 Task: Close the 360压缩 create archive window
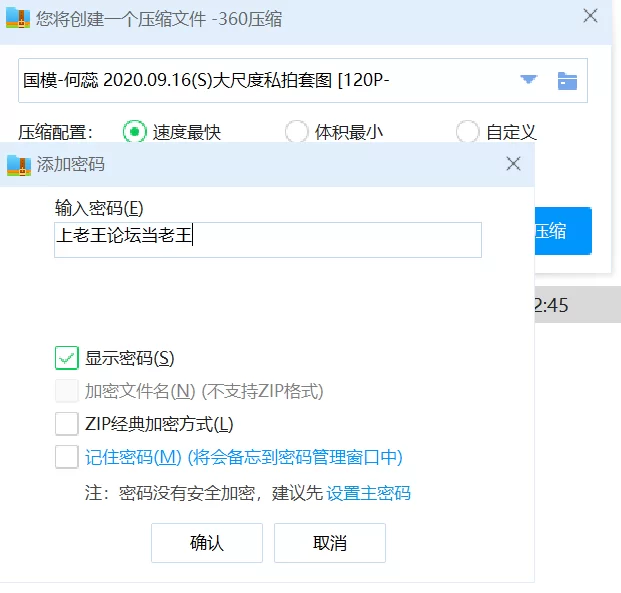click(590, 16)
